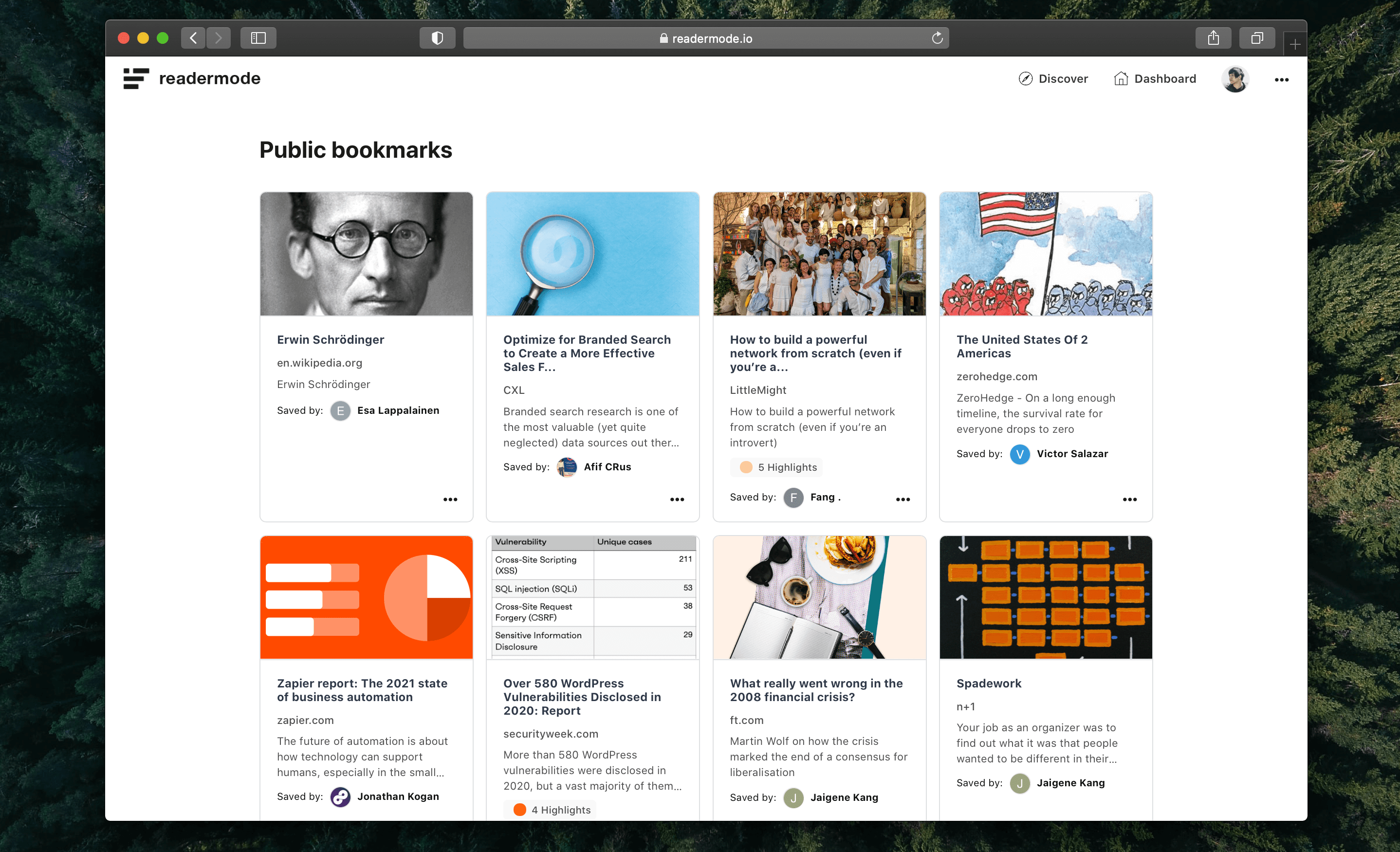This screenshot has height=852, width=1400.
Task: Go forward with Safari forward arrow
Action: [218, 38]
